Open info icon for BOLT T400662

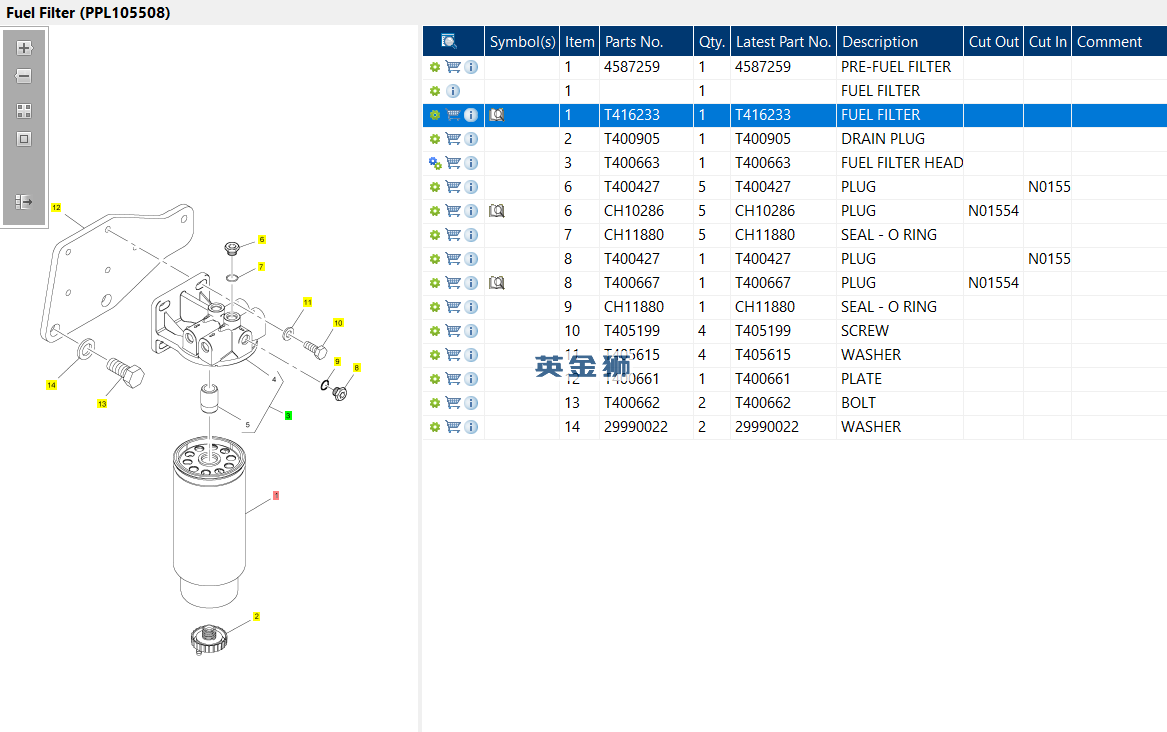[x=471, y=403]
